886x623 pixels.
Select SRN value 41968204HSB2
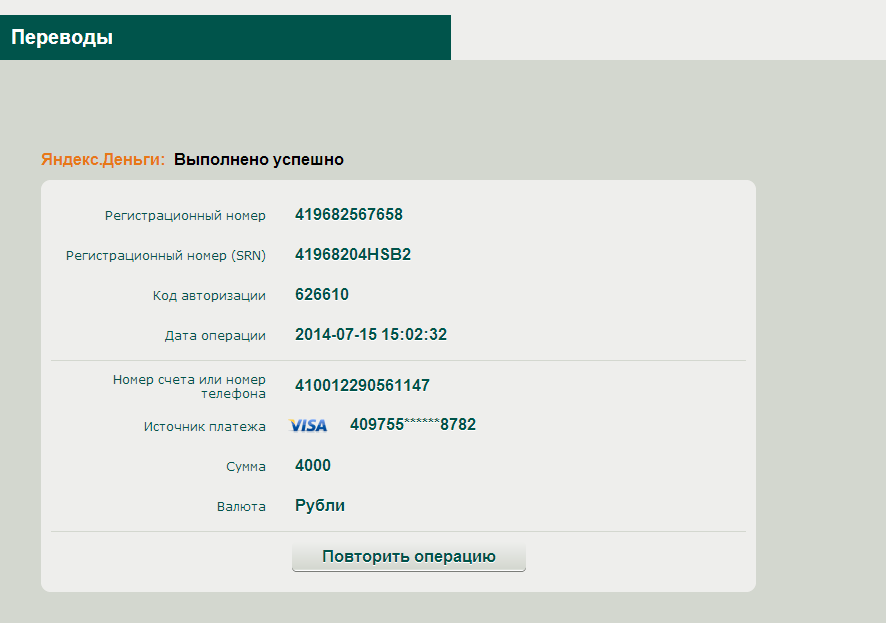pyautogui.click(x=353, y=255)
